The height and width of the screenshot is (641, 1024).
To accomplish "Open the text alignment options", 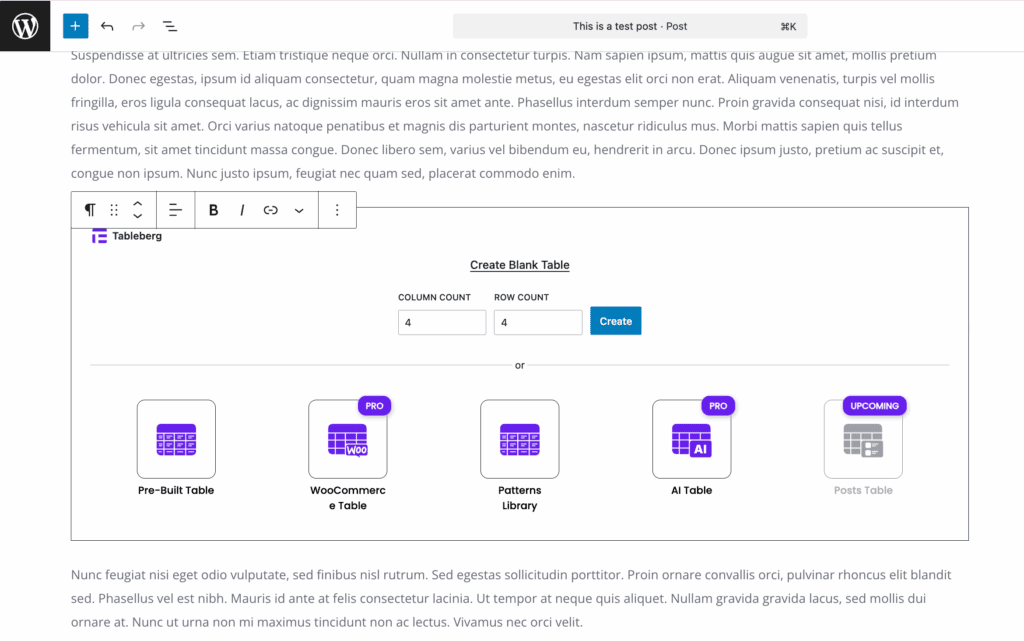I will tap(175, 210).
